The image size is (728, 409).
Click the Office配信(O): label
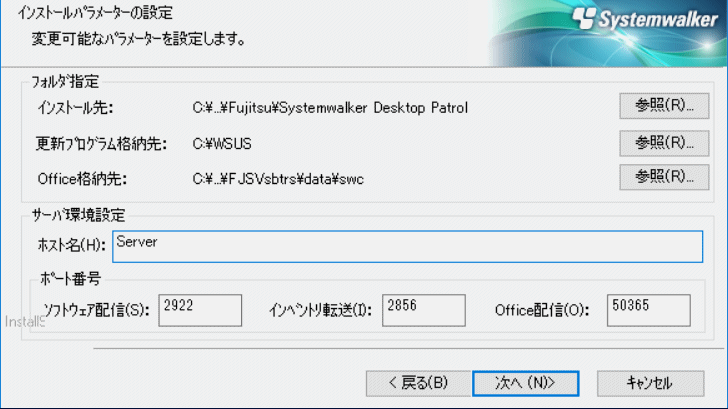tap(542, 310)
